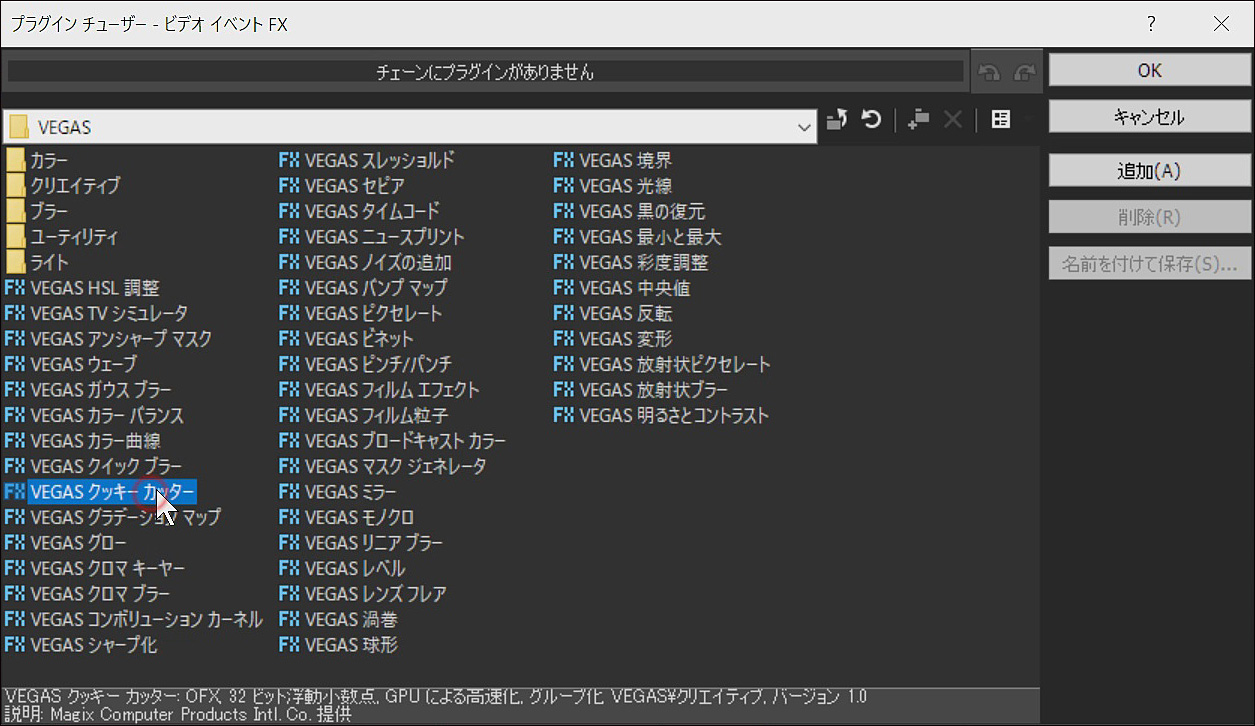Screen dimensions: 1255x726
Task: Click the FX icon of VEGAS 光線
Action: [x=565, y=186]
